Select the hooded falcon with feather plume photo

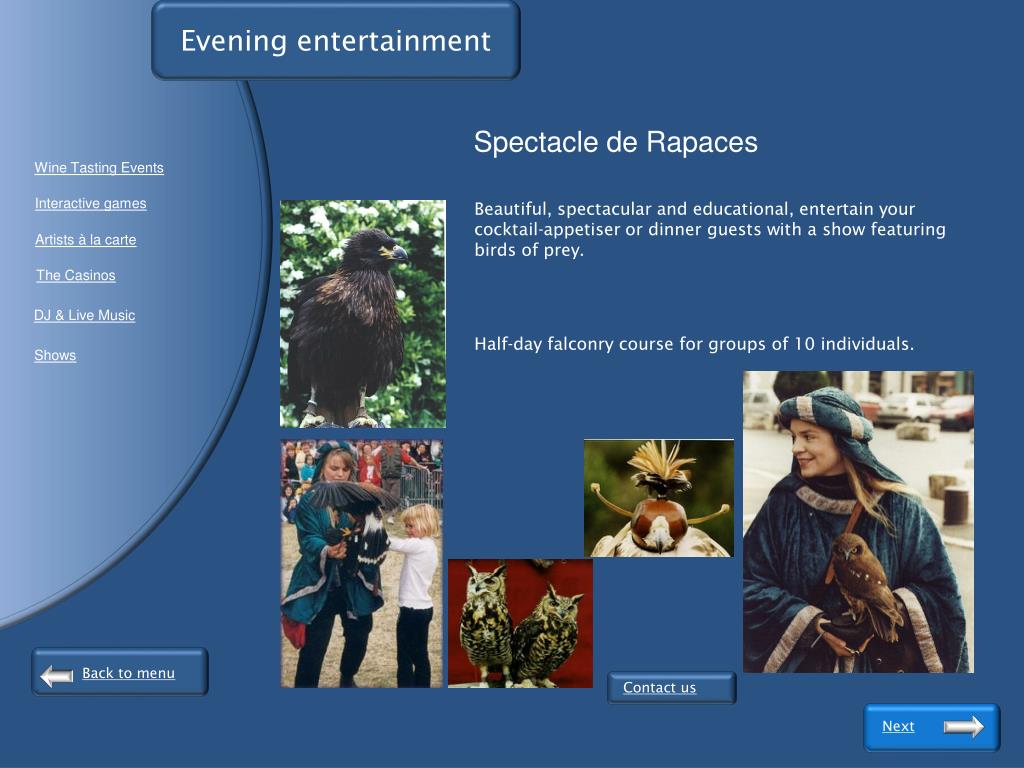tap(659, 498)
